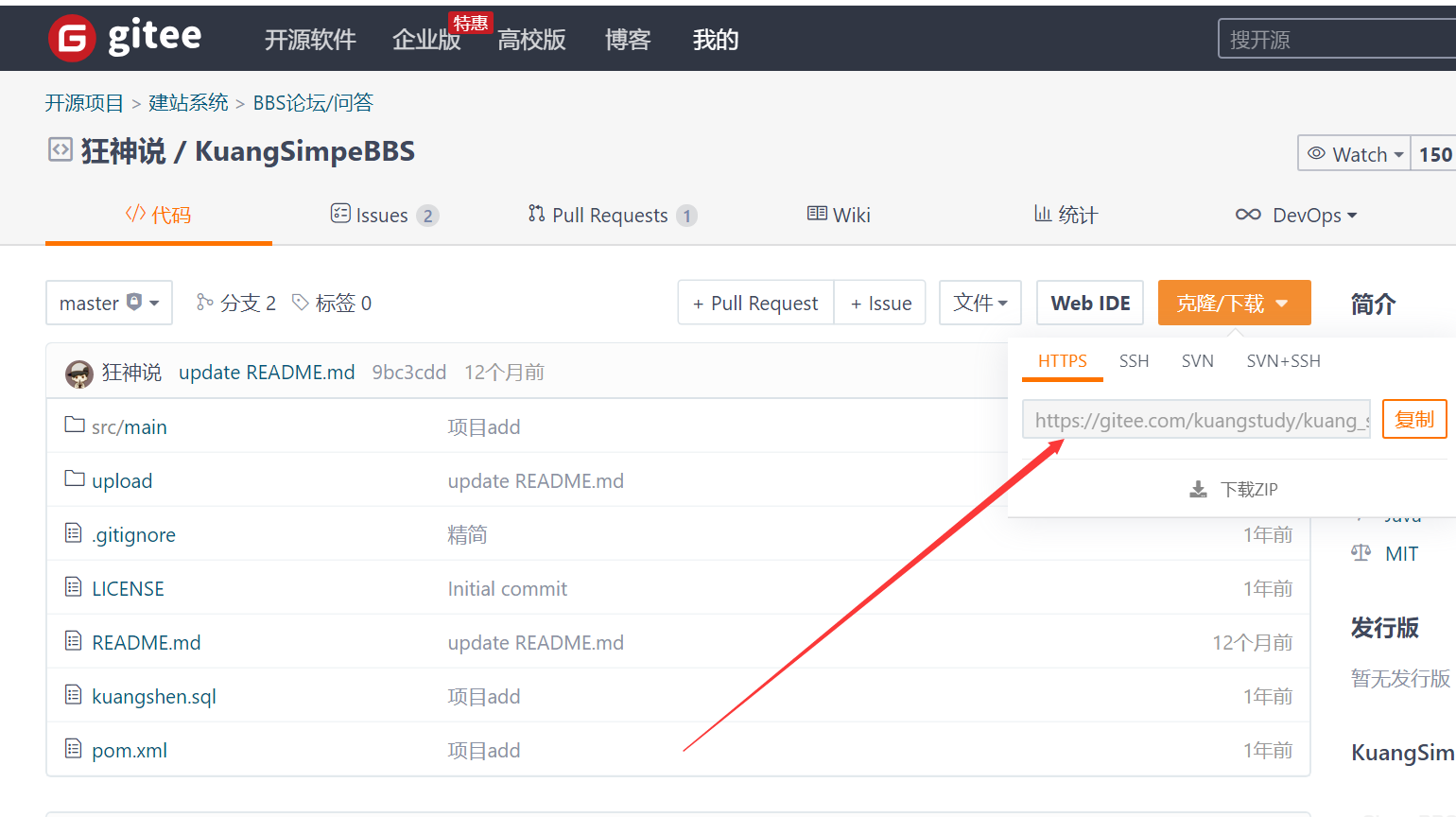Open 高校版 in top navigation
The height and width of the screenshot is (817, 1456).
coord(531,40)
